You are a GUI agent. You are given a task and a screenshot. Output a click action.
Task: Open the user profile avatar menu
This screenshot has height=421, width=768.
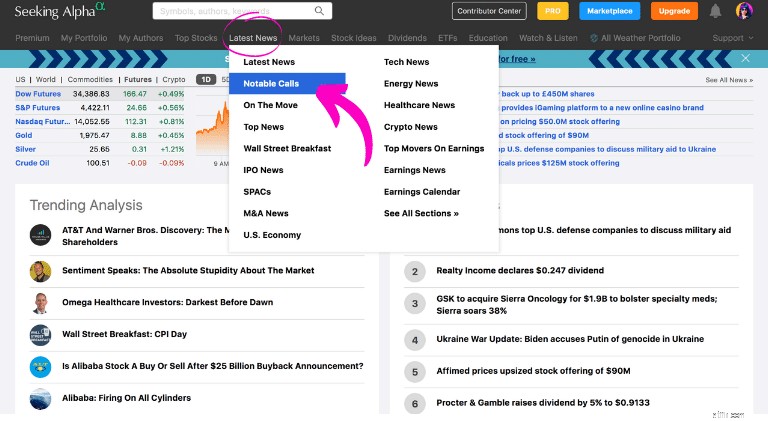click(x=744, y=11)
